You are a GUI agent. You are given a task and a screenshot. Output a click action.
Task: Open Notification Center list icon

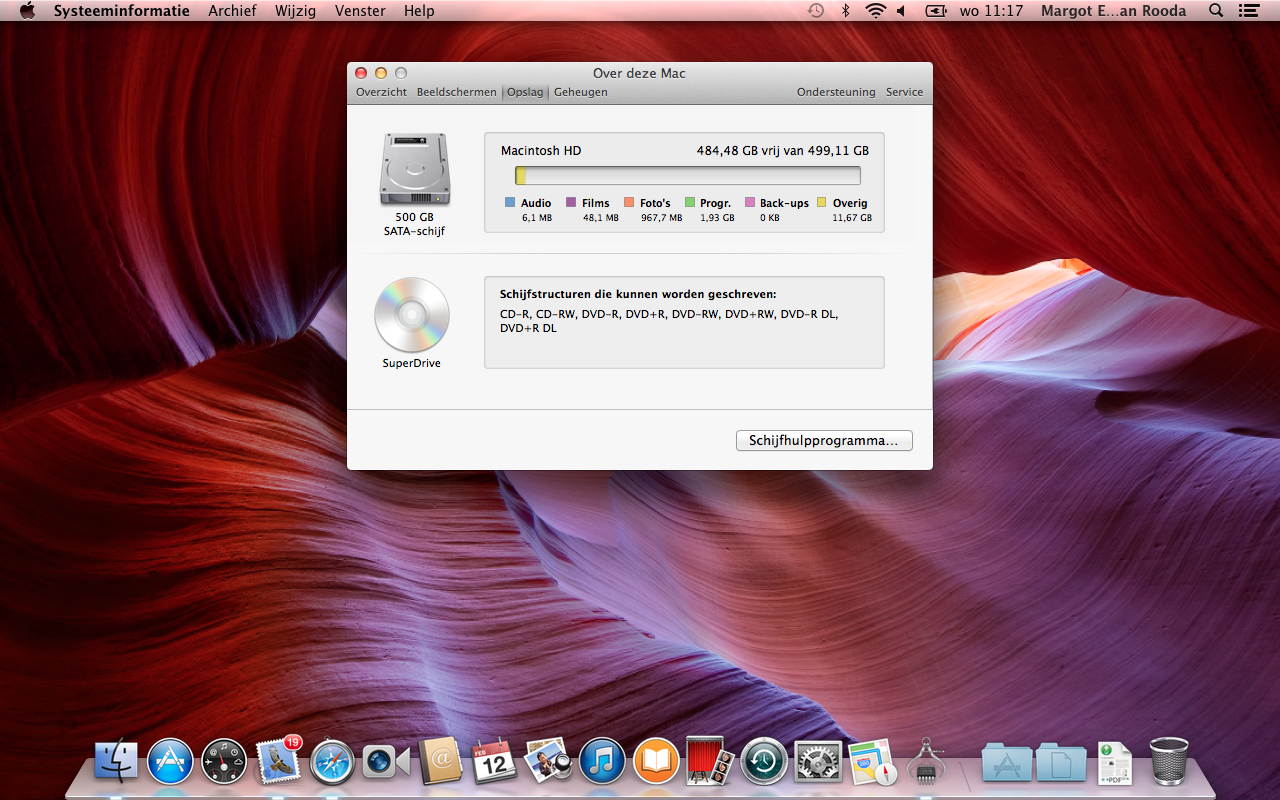click(1248, 11)
